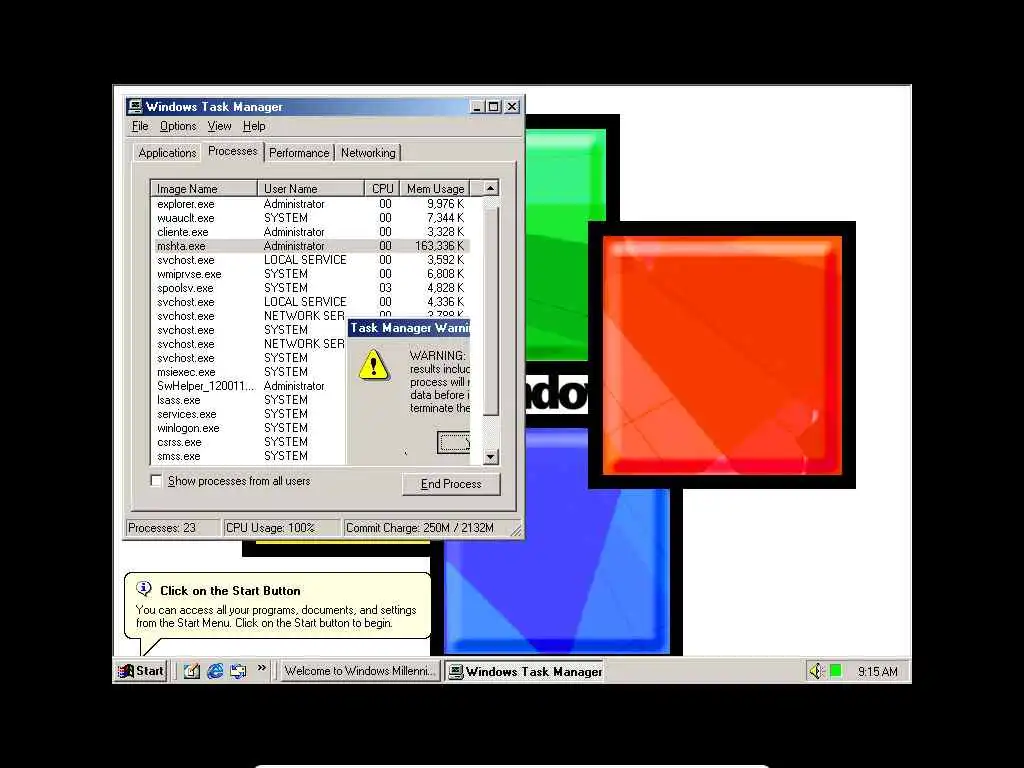Select the csrss.exe process row
1024x768 pixels.
(x=249, y=442)
